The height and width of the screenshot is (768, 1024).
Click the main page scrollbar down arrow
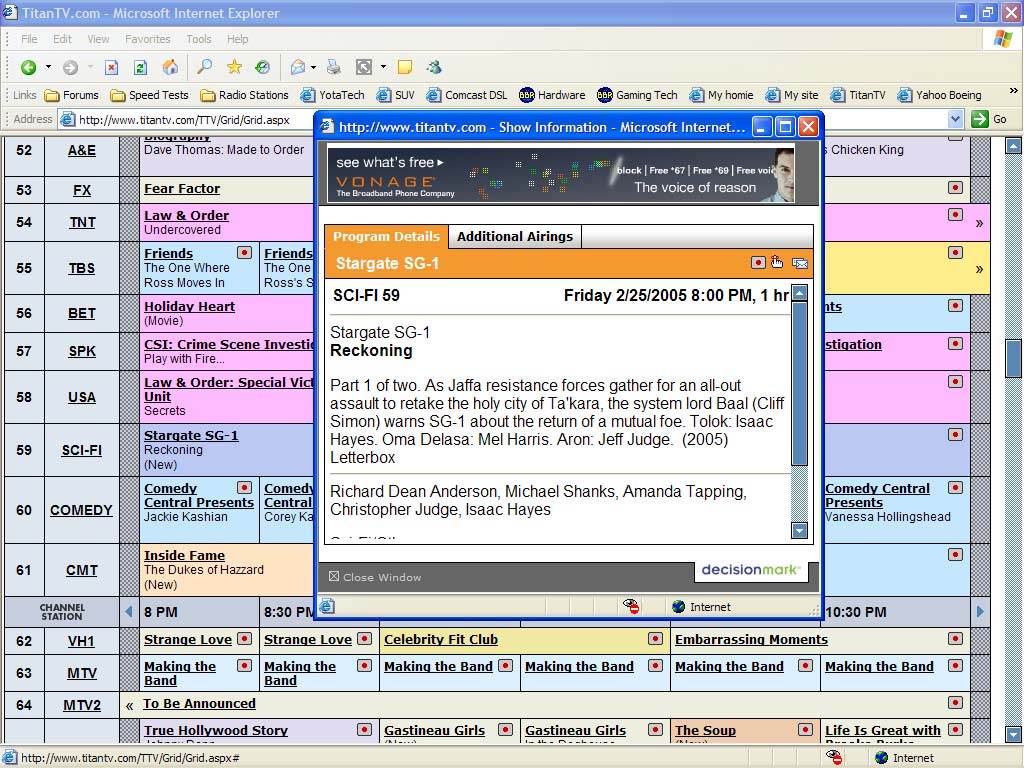point(1013,734)
